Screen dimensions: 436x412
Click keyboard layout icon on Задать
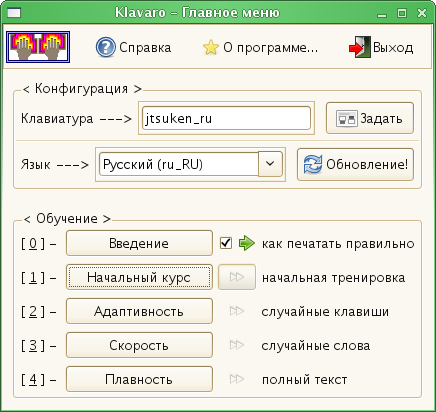coord(347,118)
